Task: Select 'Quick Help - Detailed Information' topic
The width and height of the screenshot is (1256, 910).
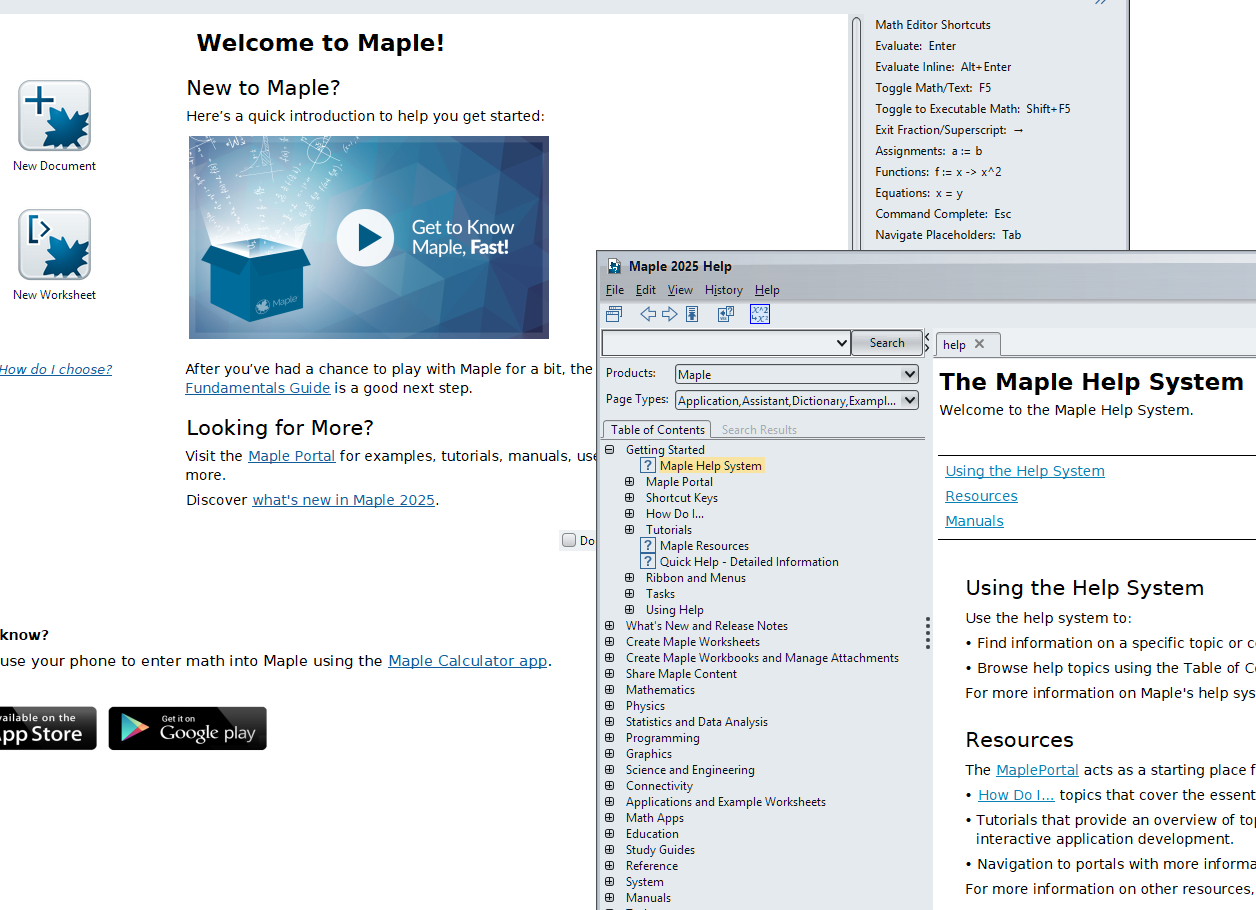Action: point(749,562)
